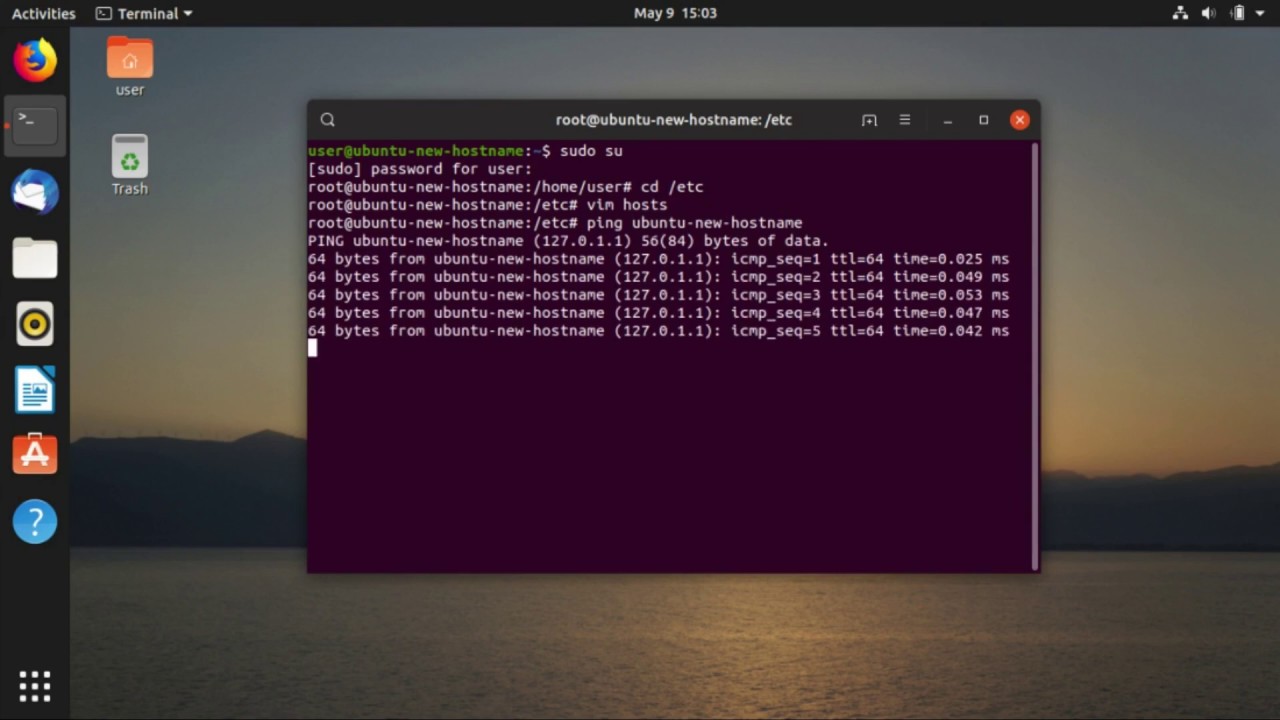Open the terminal hamburger menu
The height and width of the screenshot is (720, 1280).
pyautogui.click(x=905, y=120)
